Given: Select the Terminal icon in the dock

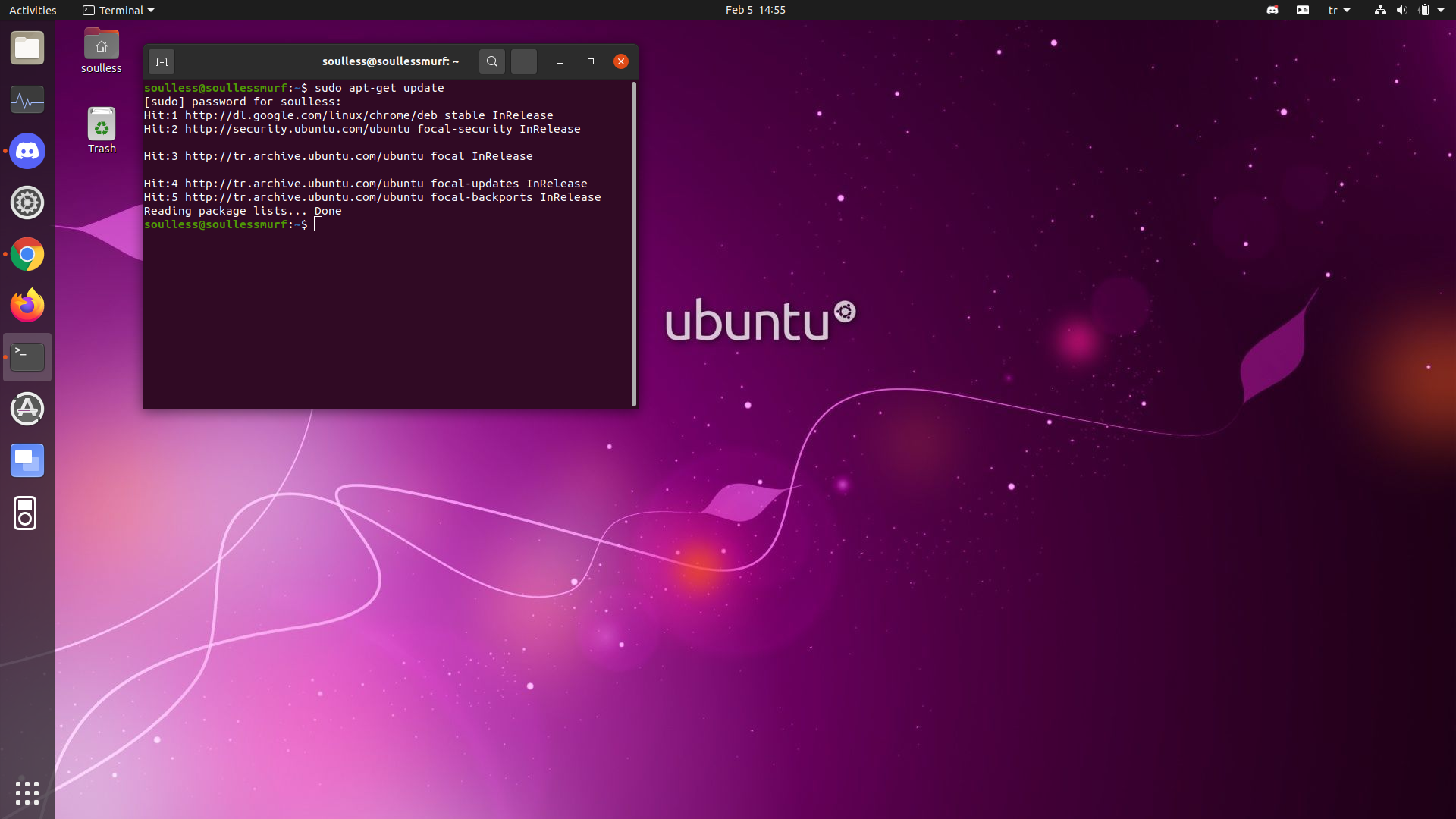Looking at the screenshot, I should [x=27, y=357].
